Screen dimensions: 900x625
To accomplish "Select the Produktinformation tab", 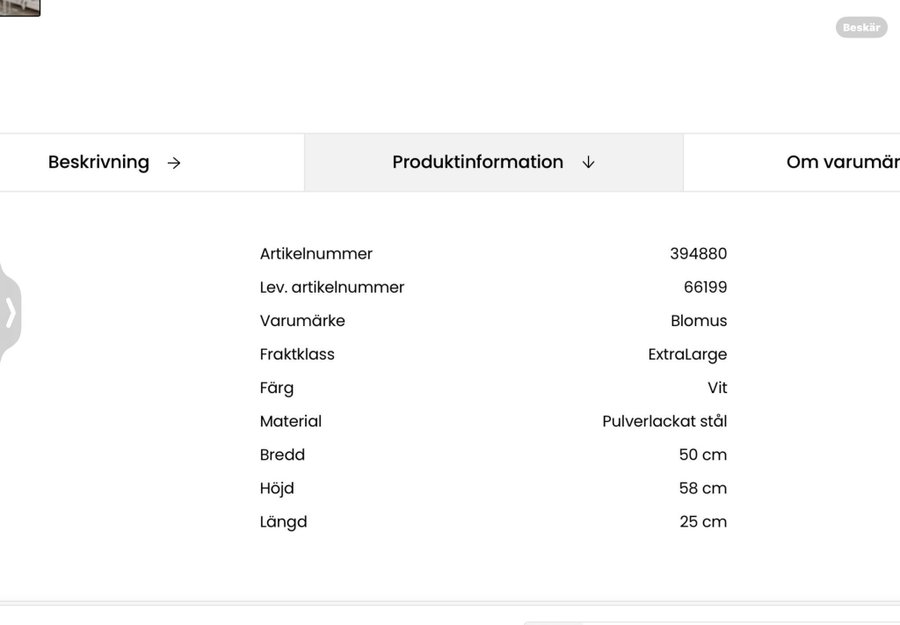I will click(x=478, y=162).
